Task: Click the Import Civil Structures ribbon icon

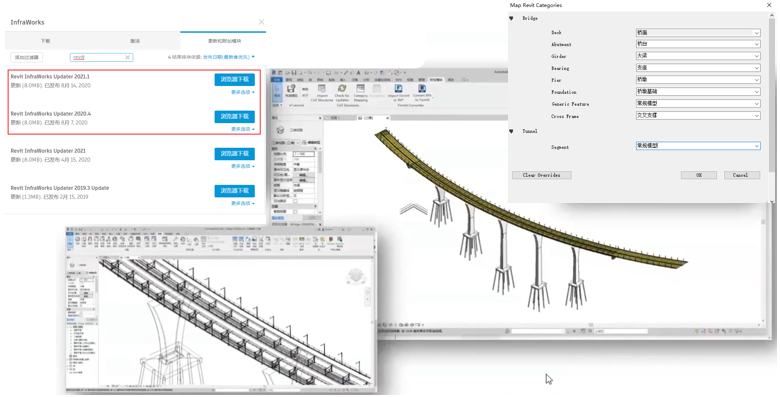Action: (322, 92)
